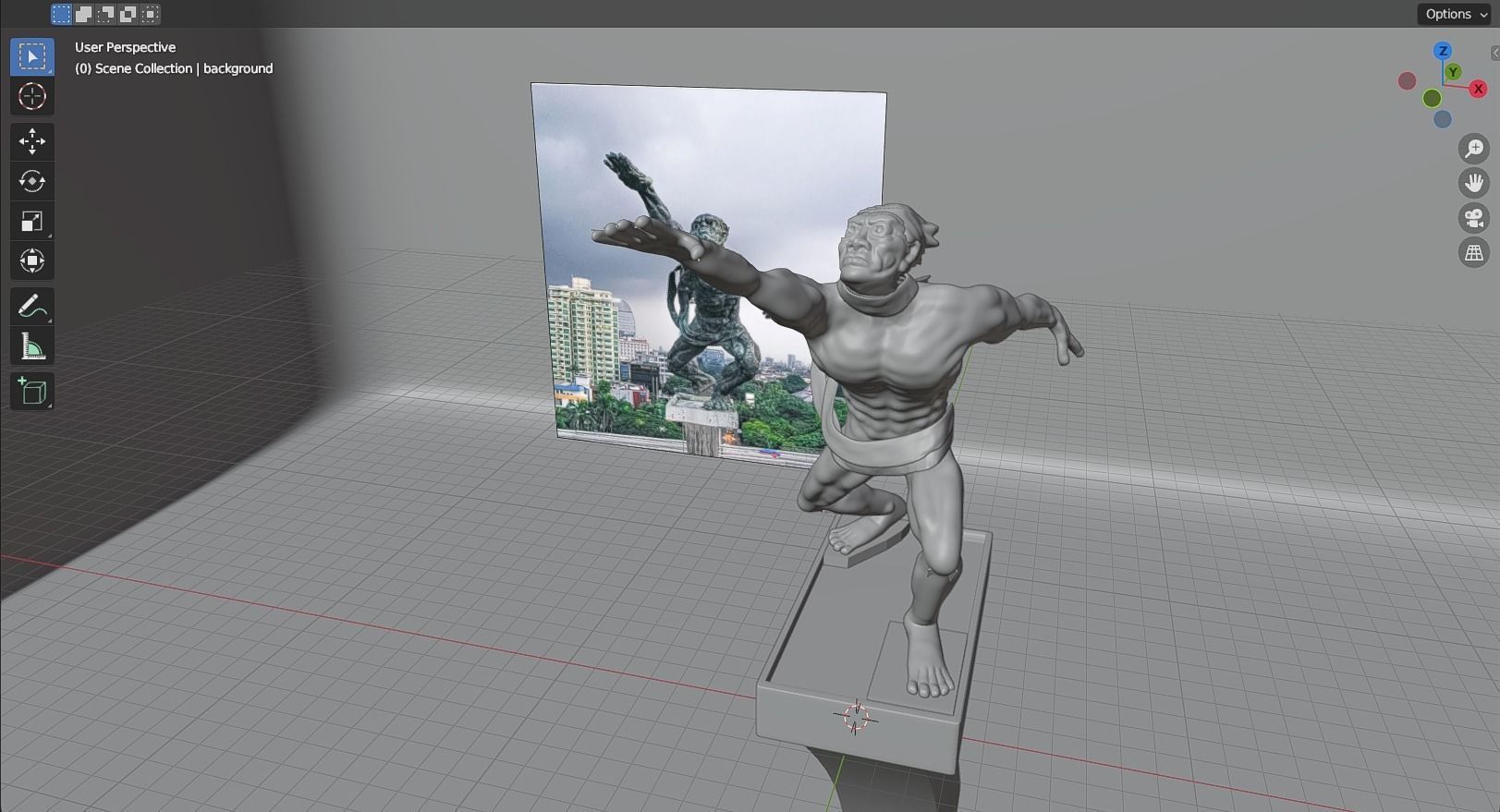1500x812 pixels.
Task: Click the blue Z axis on gizmo
Action: 1443,51
